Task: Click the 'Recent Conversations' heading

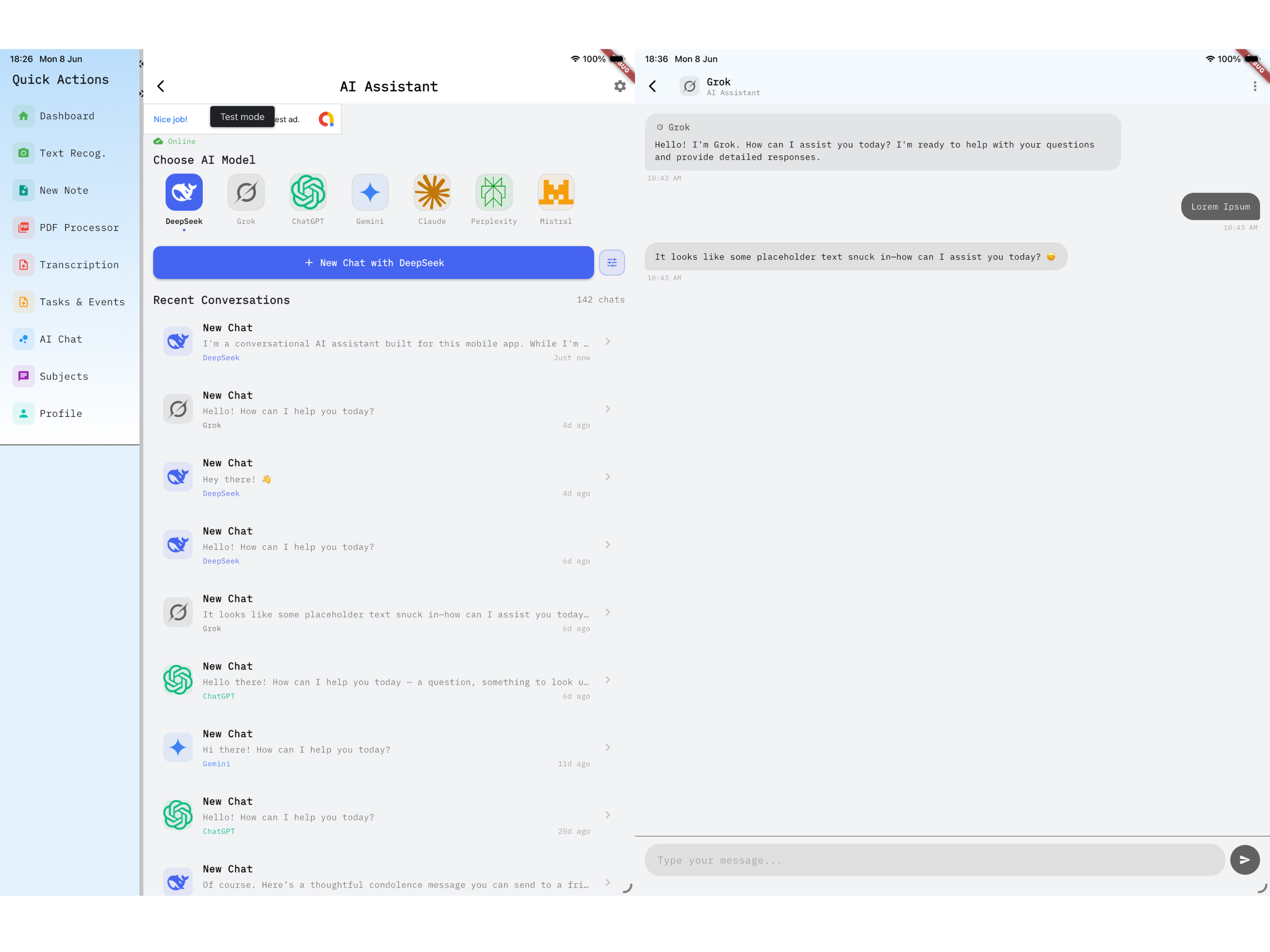Action: [x=222, y=300]
